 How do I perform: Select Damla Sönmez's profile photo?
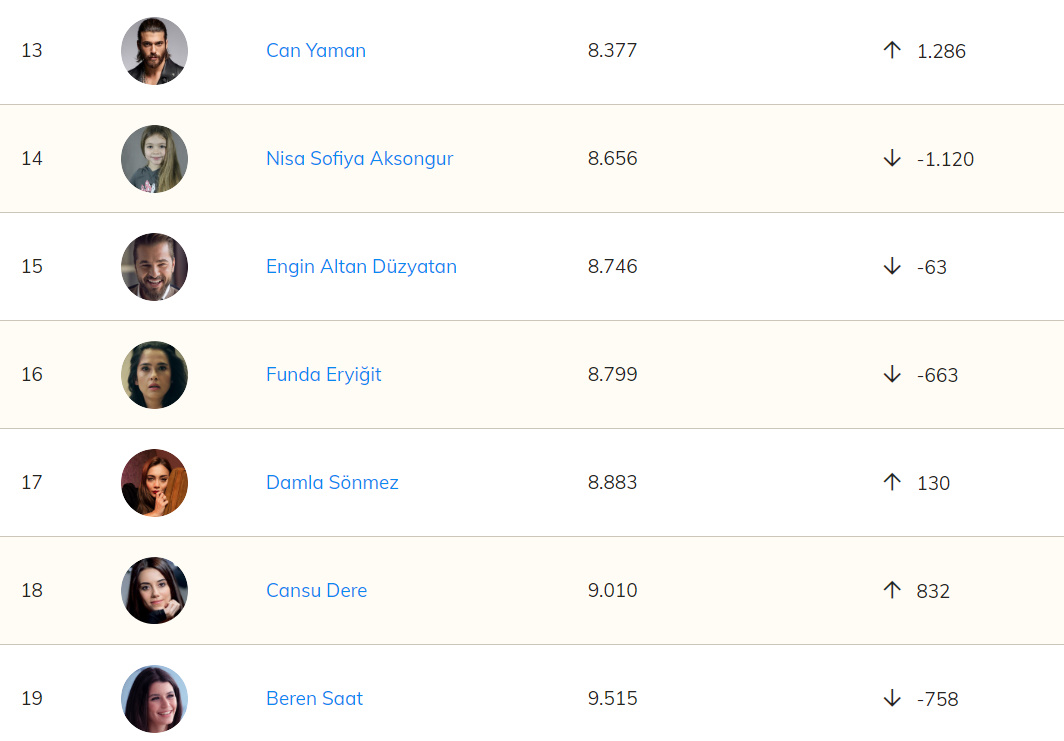click(x=154, y=483)
